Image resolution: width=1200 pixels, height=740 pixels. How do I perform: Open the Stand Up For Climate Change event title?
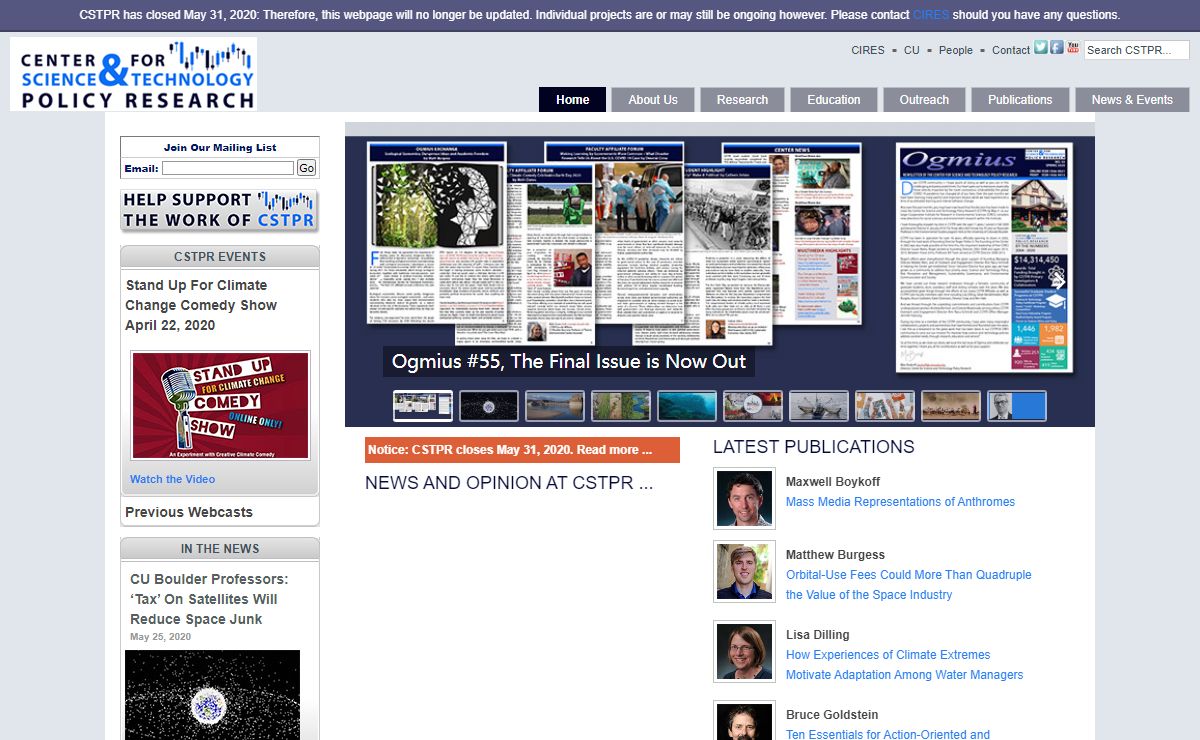pos(201,305)
